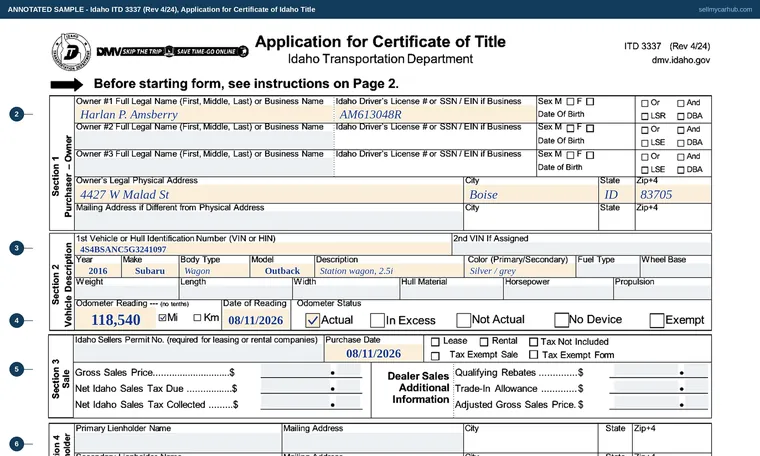The image size is (760, 456).
Task: Tick the DBA checkbox in Owner #1 row
Action: pos(681,116)
